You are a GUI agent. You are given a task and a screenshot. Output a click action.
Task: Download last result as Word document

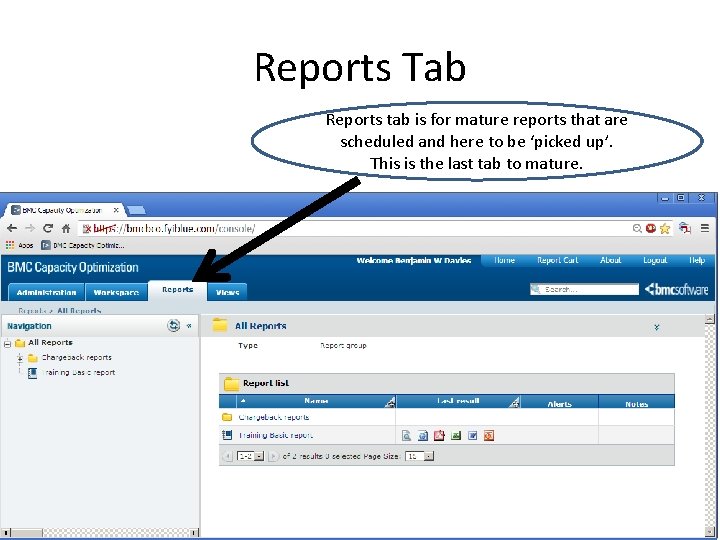(x=472, y=435)
